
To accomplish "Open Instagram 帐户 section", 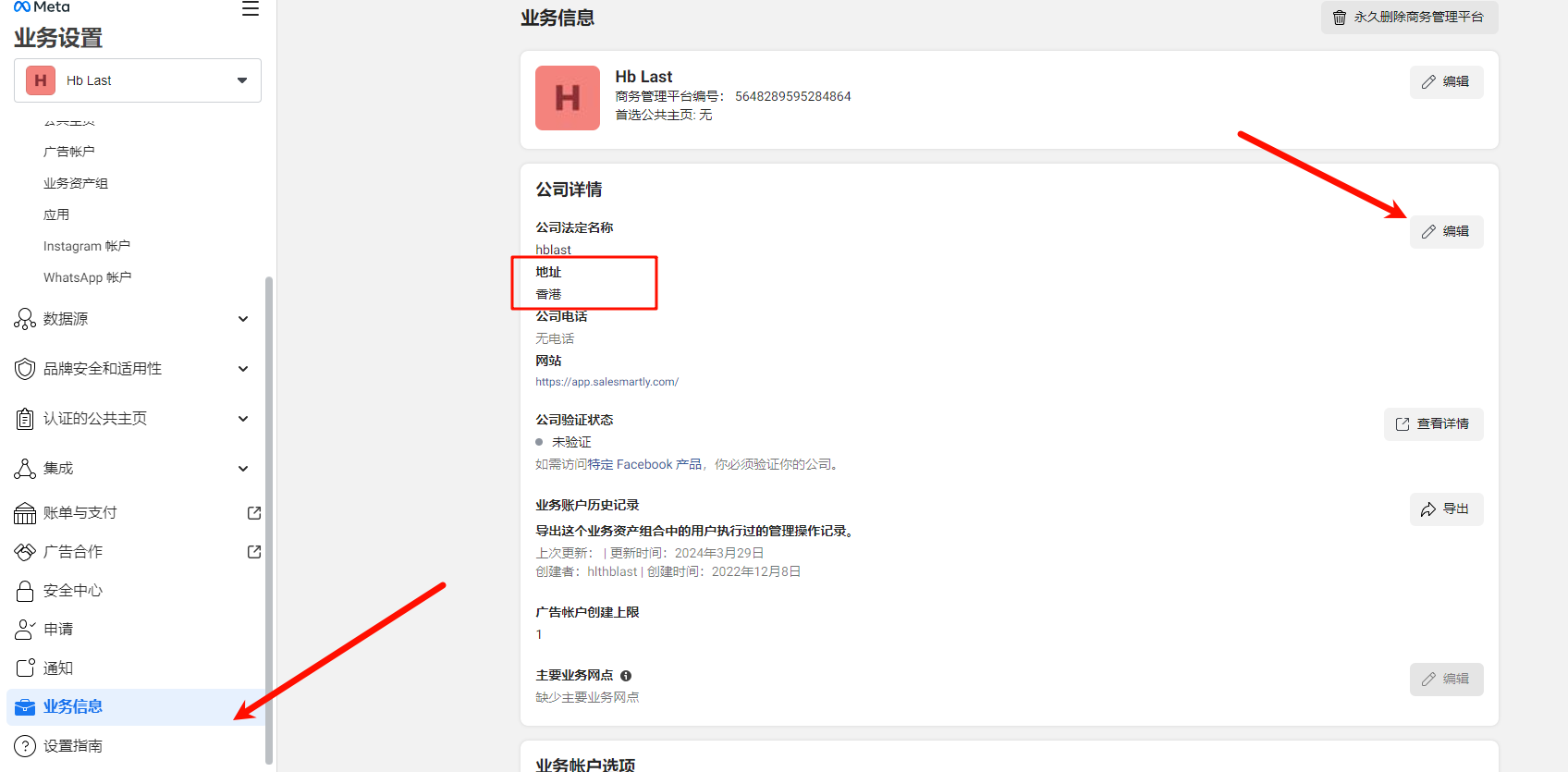I will 87,246.
